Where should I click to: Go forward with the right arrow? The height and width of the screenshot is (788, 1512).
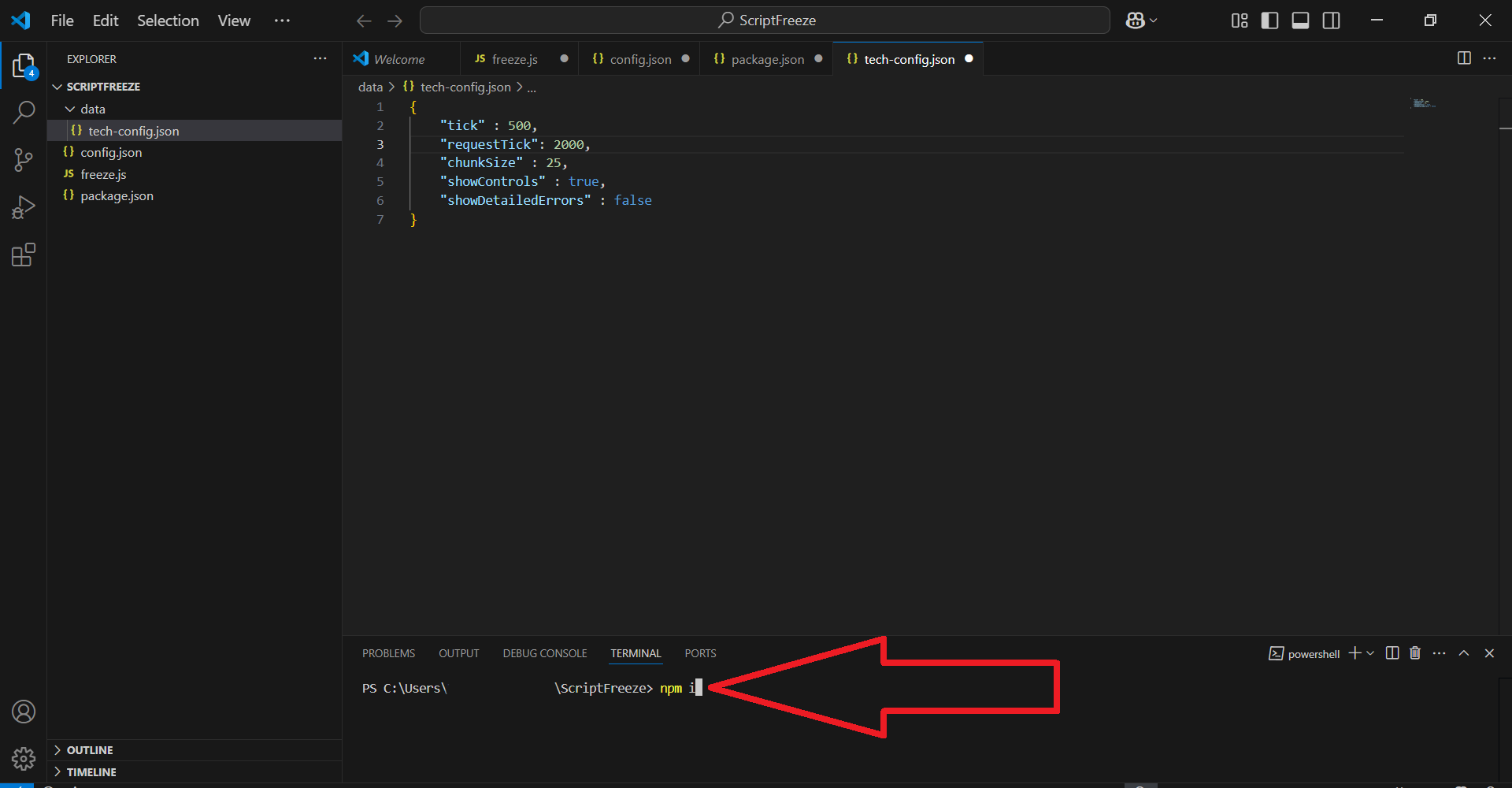395,20
